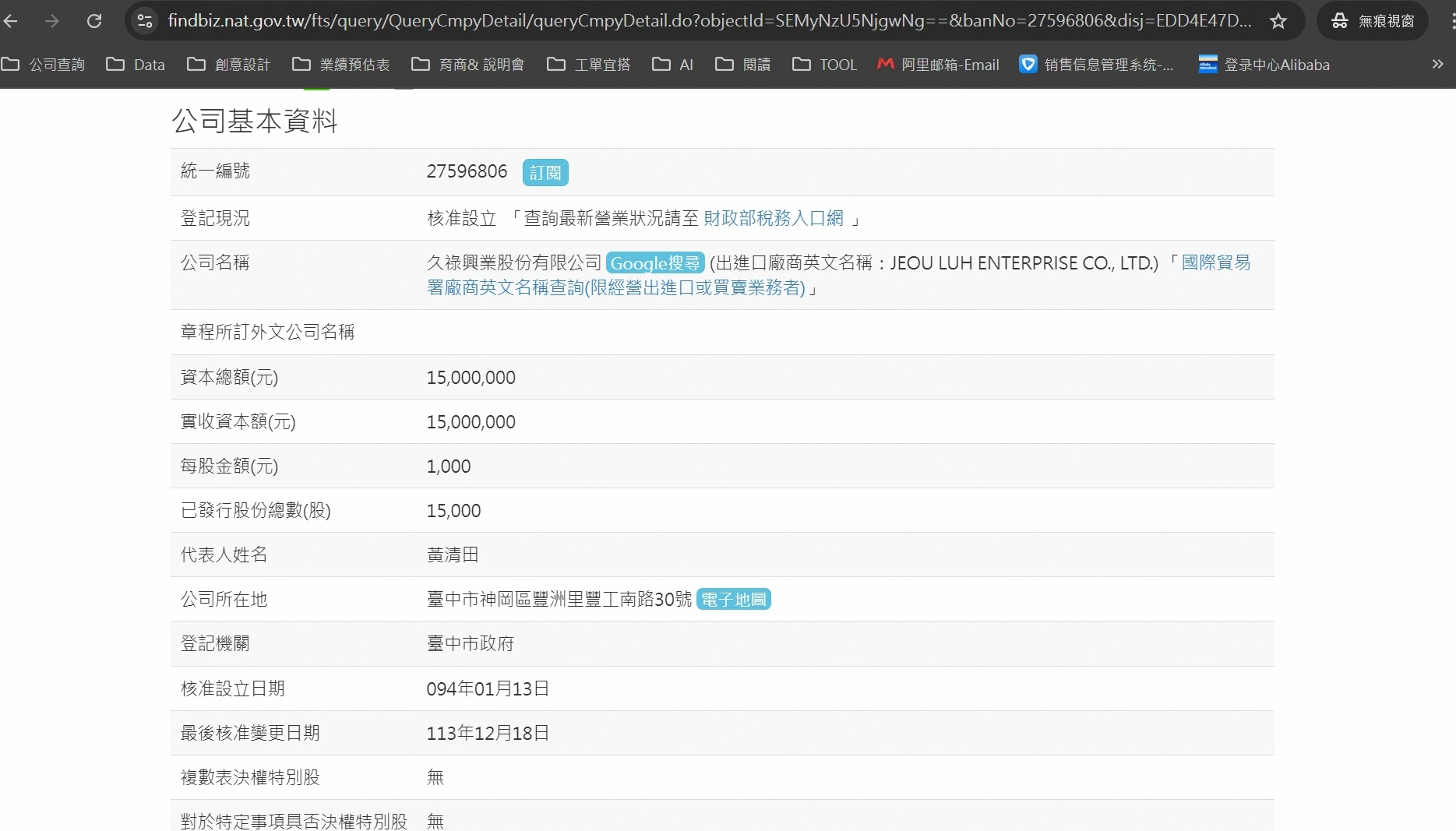Open the 電子地圖 map button
This screenshot has width=1456, height=831.
point(733,600)
